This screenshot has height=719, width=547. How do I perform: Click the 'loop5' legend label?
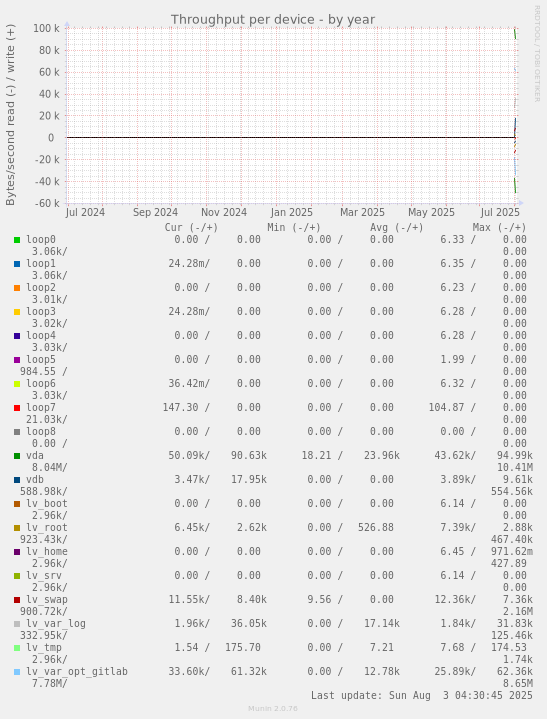(x=41, y=360)
